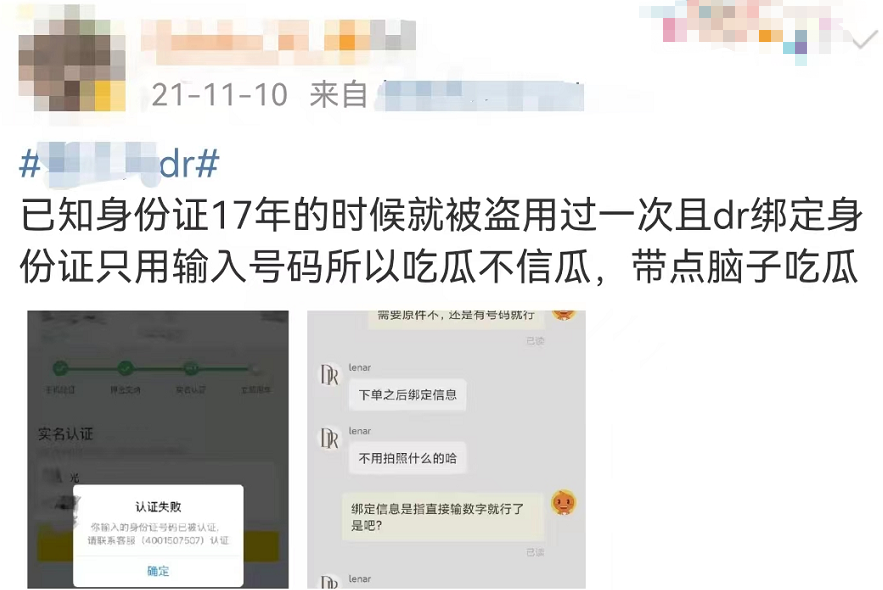
Task: Click the second green progress step circle
Action: [x=126, y=368]
